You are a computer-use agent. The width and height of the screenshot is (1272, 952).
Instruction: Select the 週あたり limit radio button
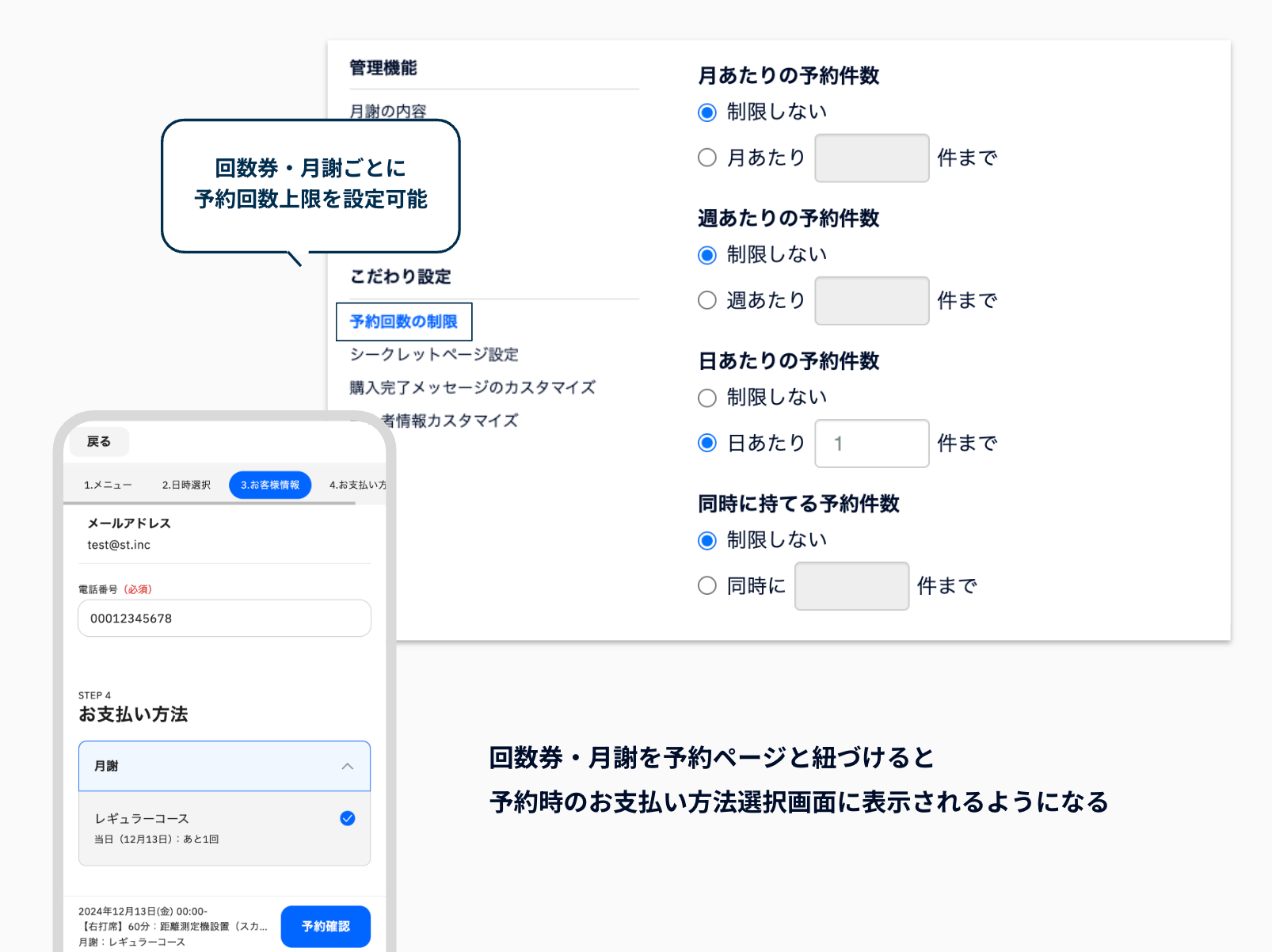pos(707,300)
